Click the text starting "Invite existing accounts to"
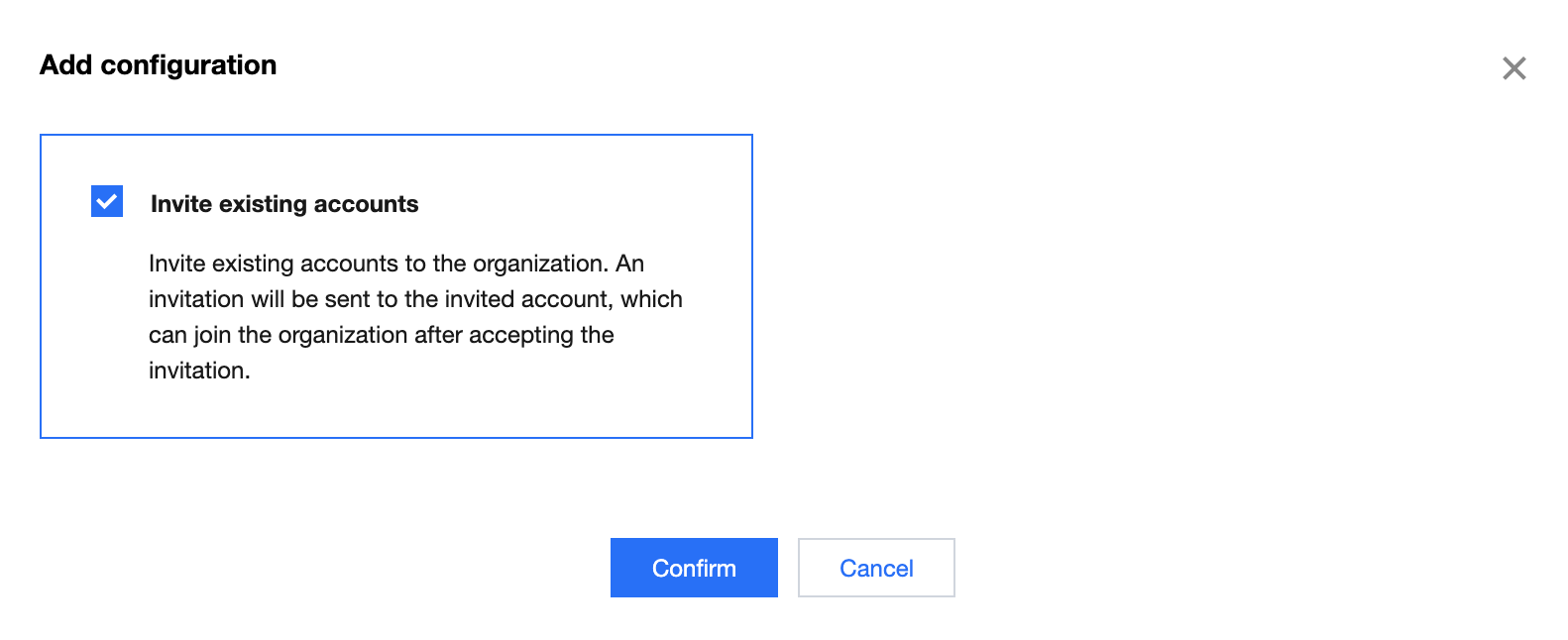 pos(396,264)
